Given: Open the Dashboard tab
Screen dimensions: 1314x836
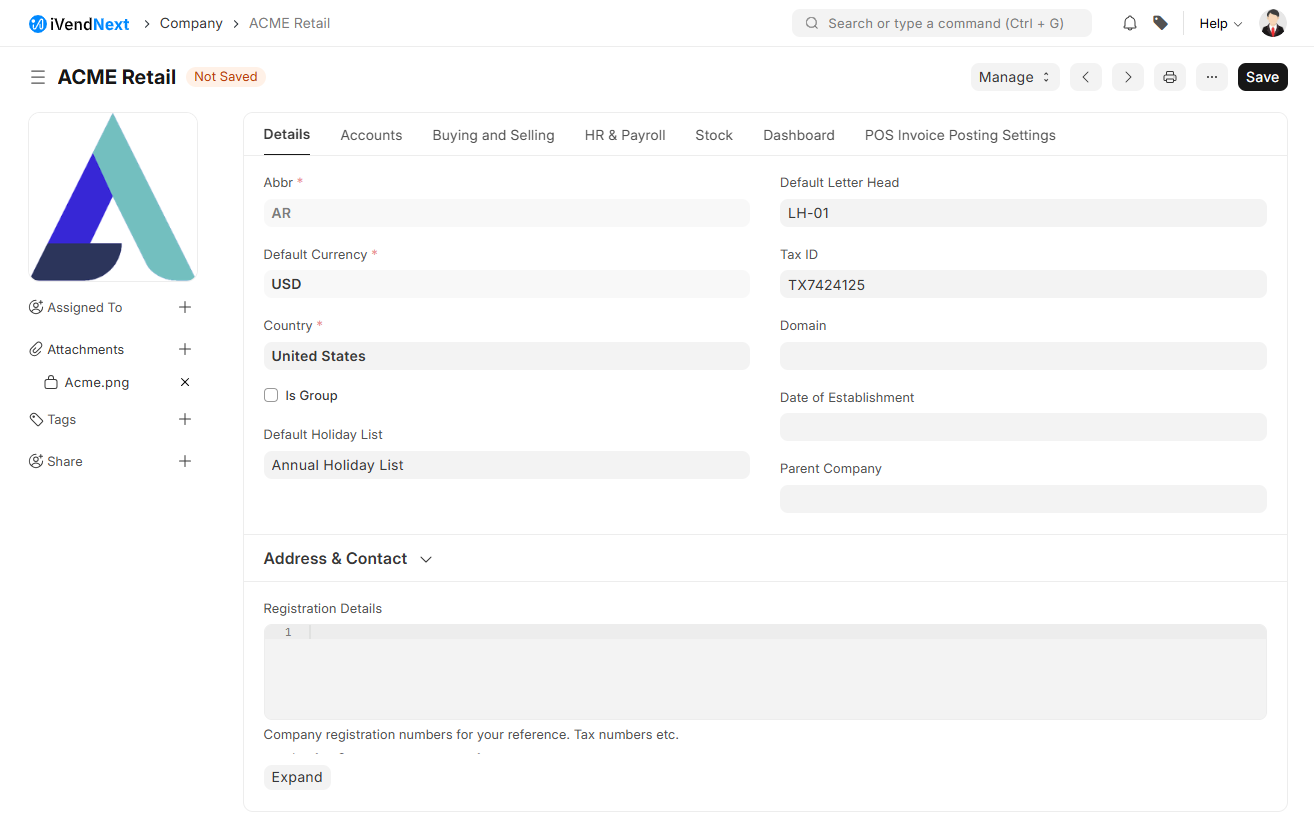Looking at the screenshot, I should [x=799, y=135].
